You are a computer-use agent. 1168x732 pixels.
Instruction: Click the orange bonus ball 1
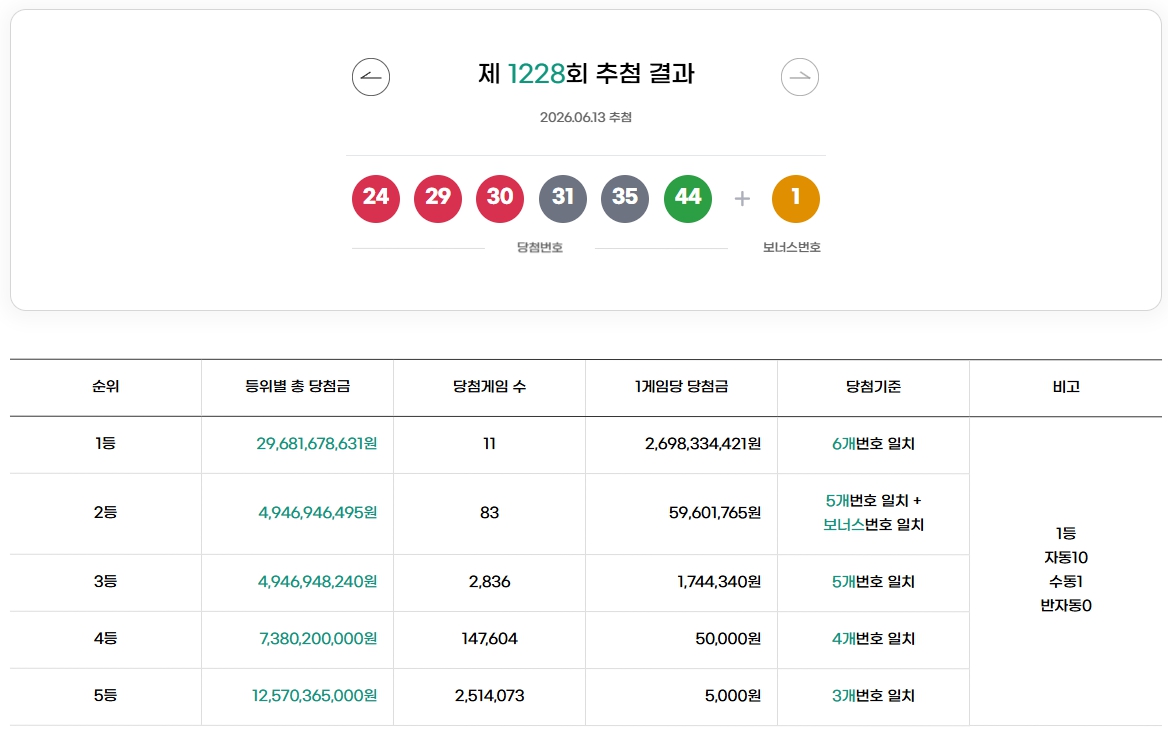click(x=796, y=199)
